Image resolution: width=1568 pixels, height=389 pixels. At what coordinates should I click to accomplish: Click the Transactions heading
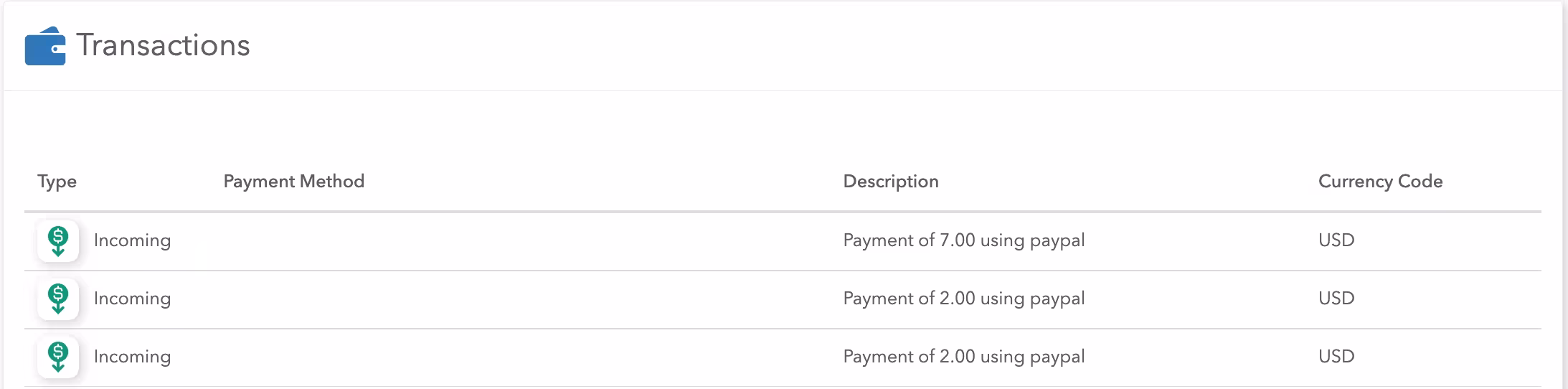click(163, 45)
